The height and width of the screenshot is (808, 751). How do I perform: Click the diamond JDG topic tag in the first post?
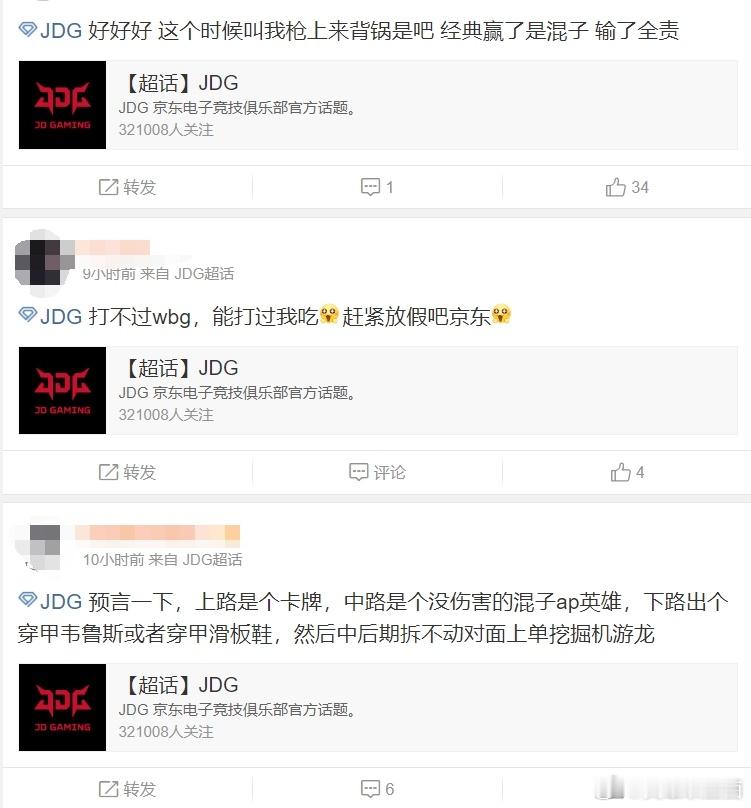click(50, 31)
